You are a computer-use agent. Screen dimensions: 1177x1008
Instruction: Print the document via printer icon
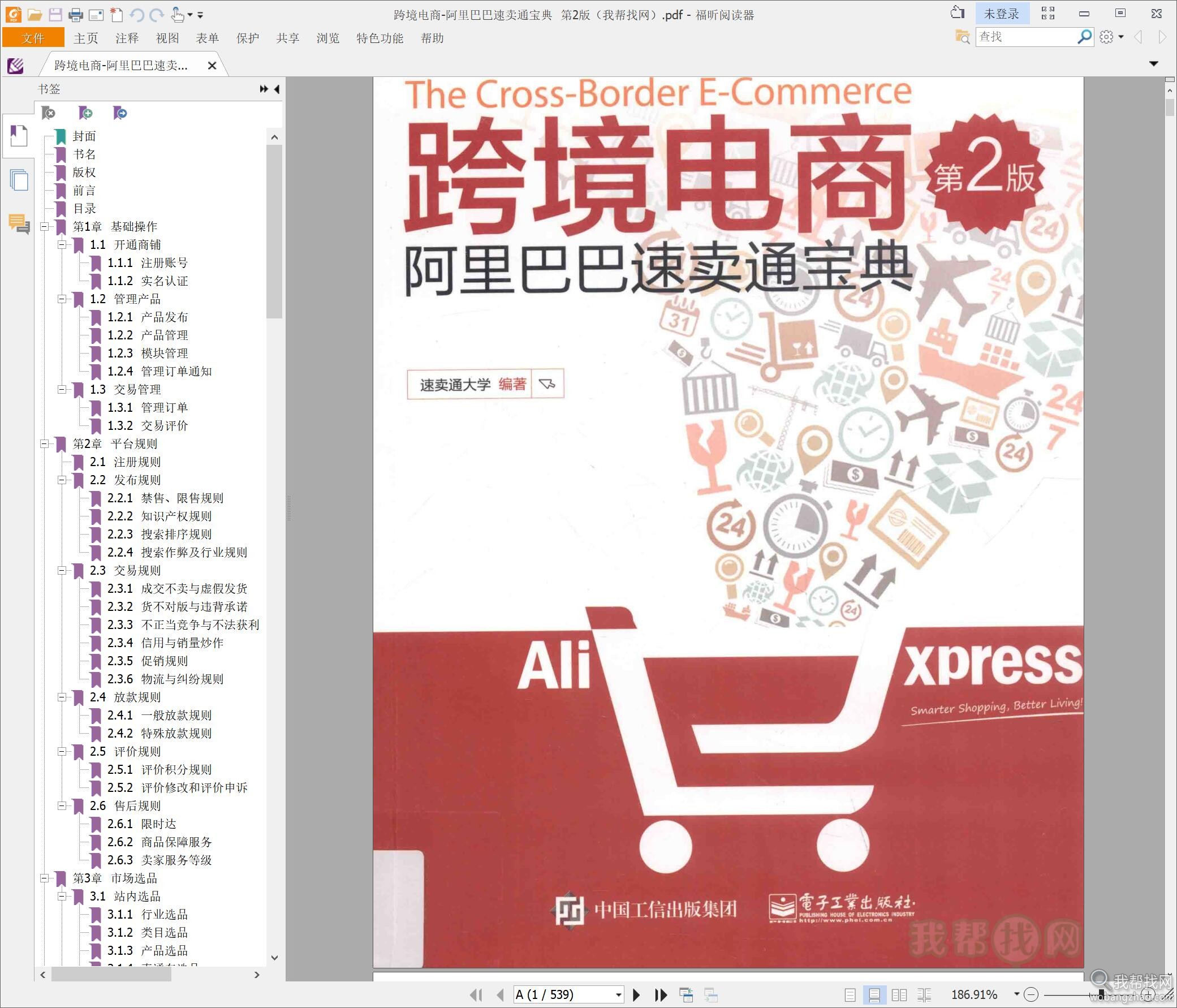coord(76,14)
